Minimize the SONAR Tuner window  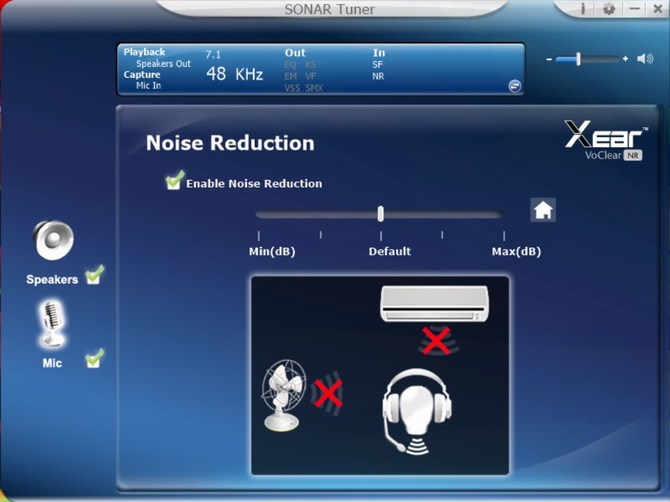coord(635,9)
